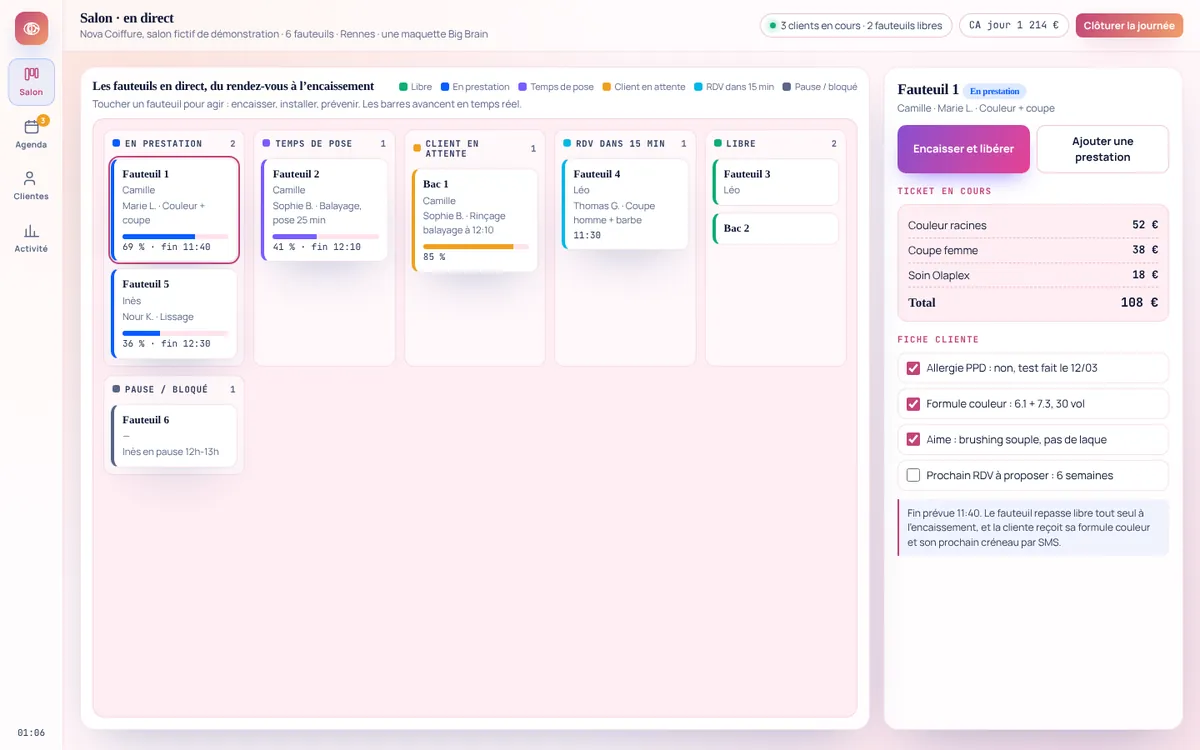Click Encaisser et libérer button
1200x750 pixels.
963,149
